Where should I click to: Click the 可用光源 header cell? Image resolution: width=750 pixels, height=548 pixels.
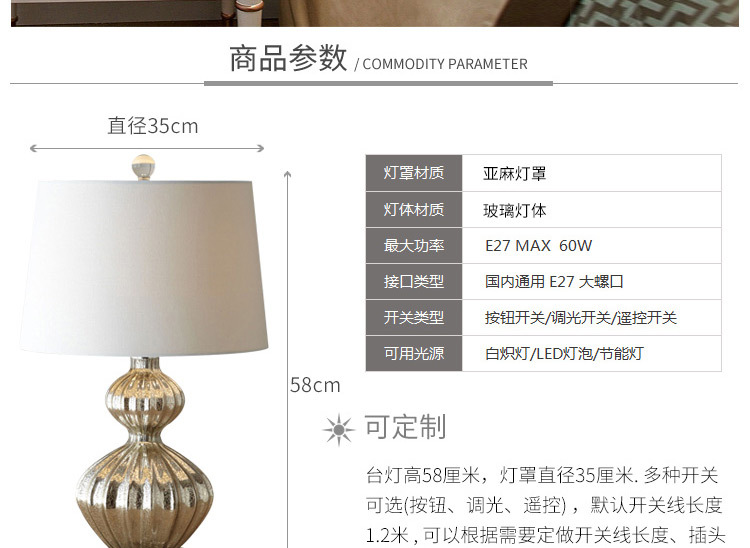point(414,353)
